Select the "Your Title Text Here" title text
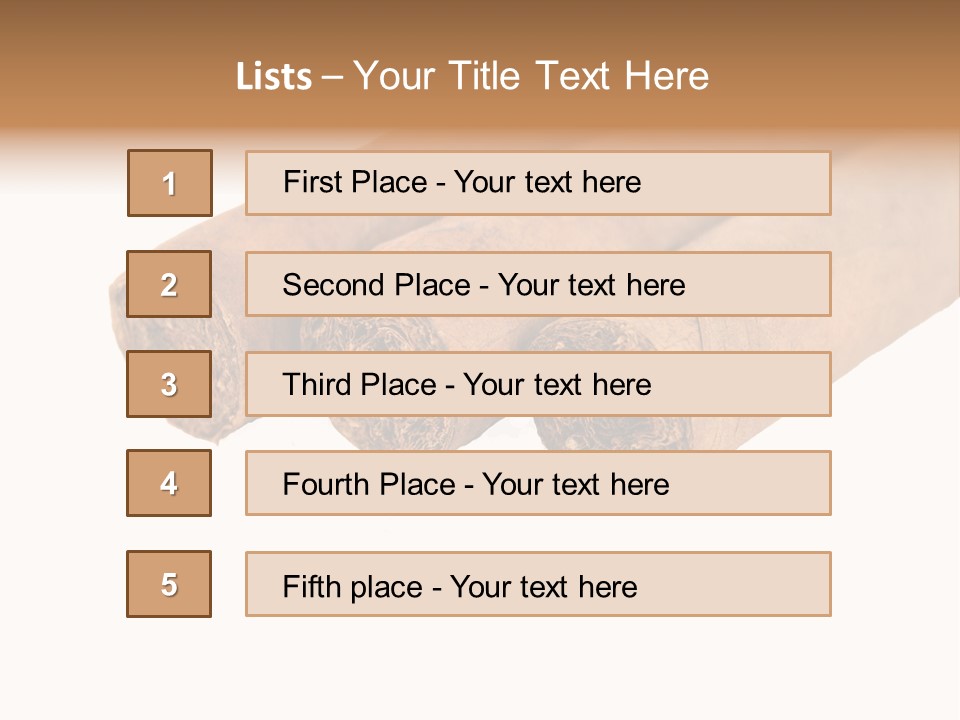The image size is (960, 720). click(531, 76)
